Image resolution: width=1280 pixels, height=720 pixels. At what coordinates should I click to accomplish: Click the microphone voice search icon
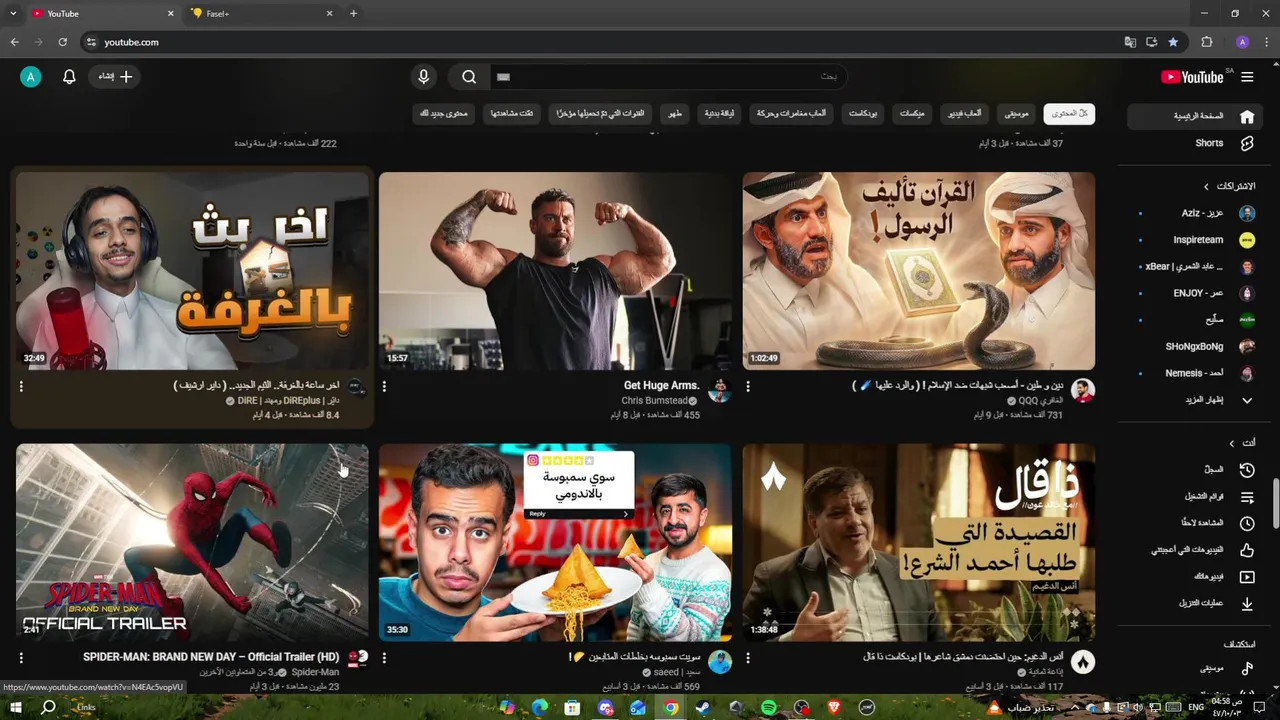[424, 77]
